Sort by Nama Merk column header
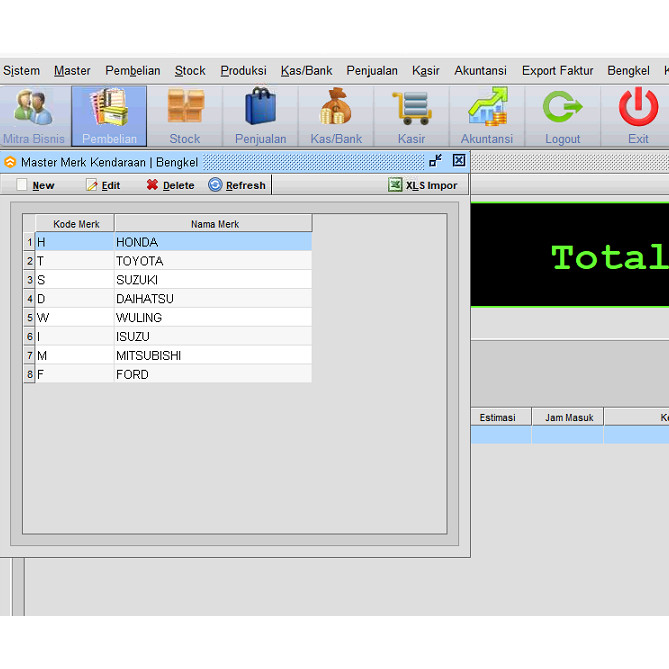The image size is (669, 669). (x=213, y=224)
